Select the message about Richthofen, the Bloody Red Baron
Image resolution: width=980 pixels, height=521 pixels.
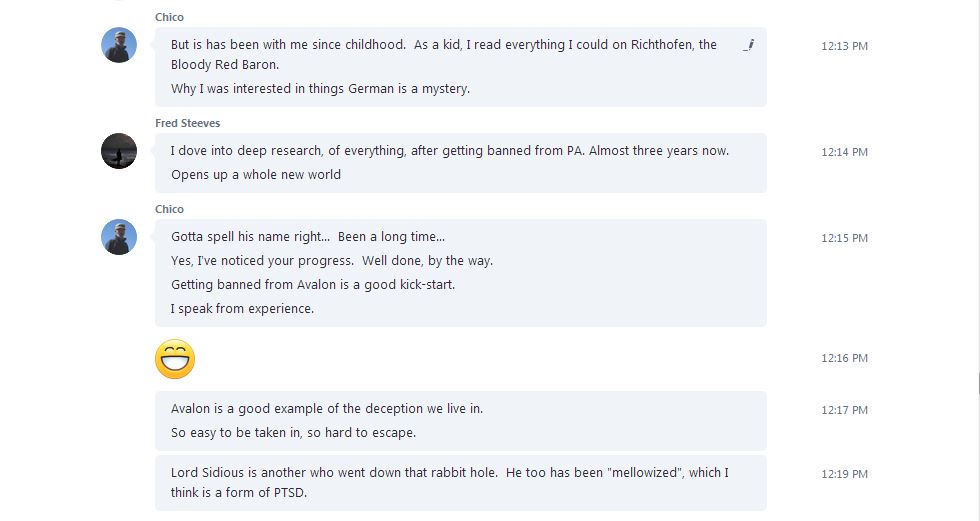point(444,54)
